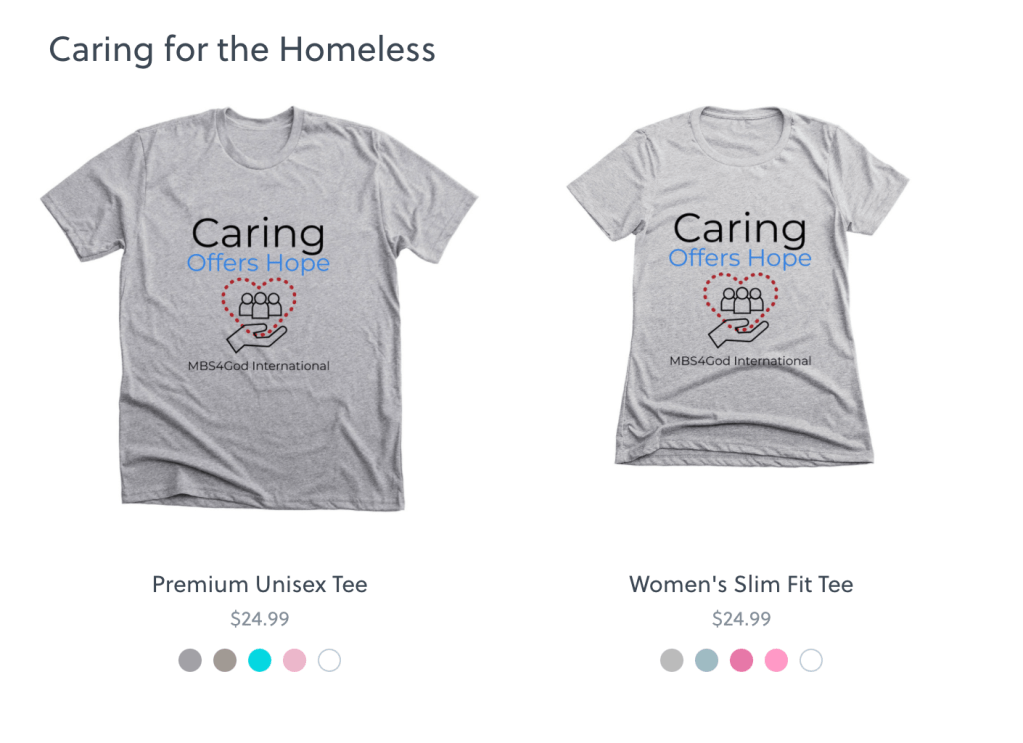Image resolution: width=1023 pixels, height=743 pixels.
Task: Click MBS4God International text on Unisex Tee
Action: (259, 366)
